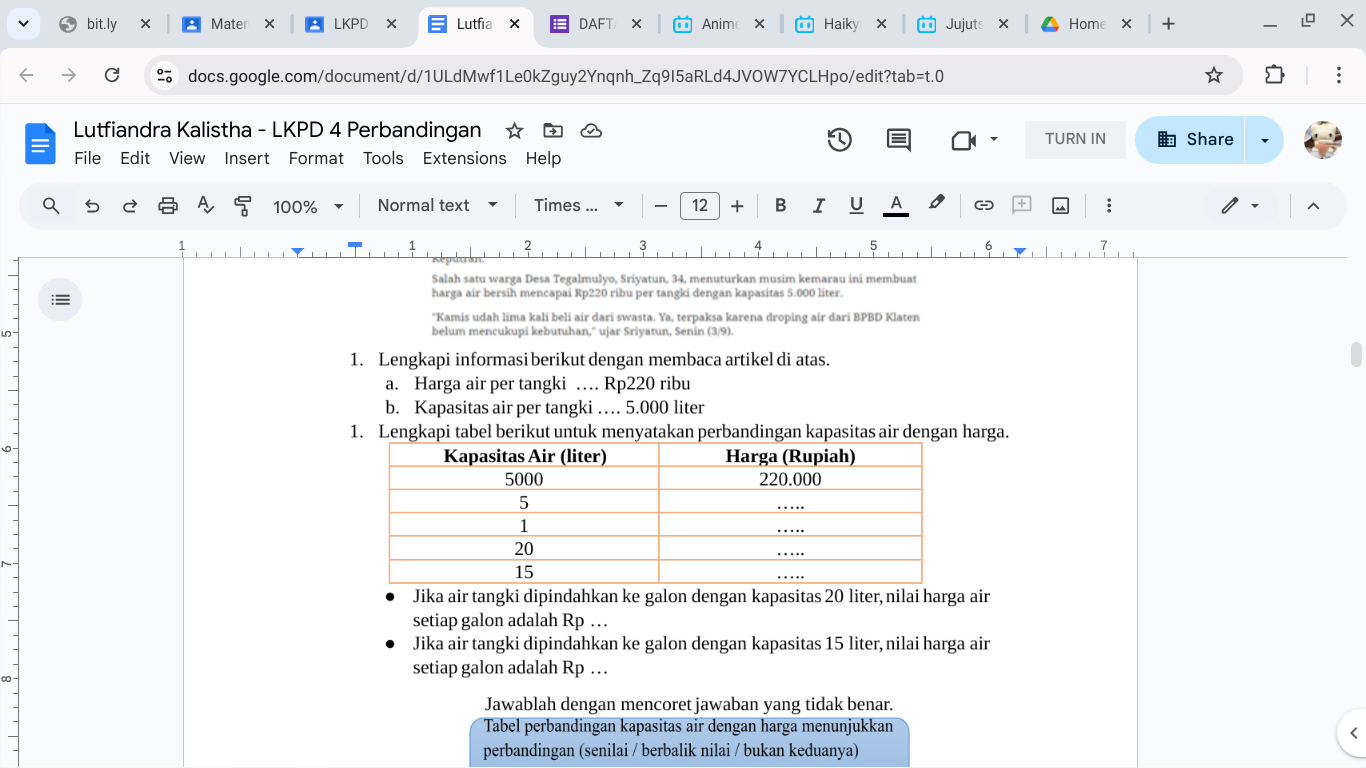The height and width of the screenshot is (768, 1366).
Task: Start a video call with camera icon
Action: click(x=963, y=140)
